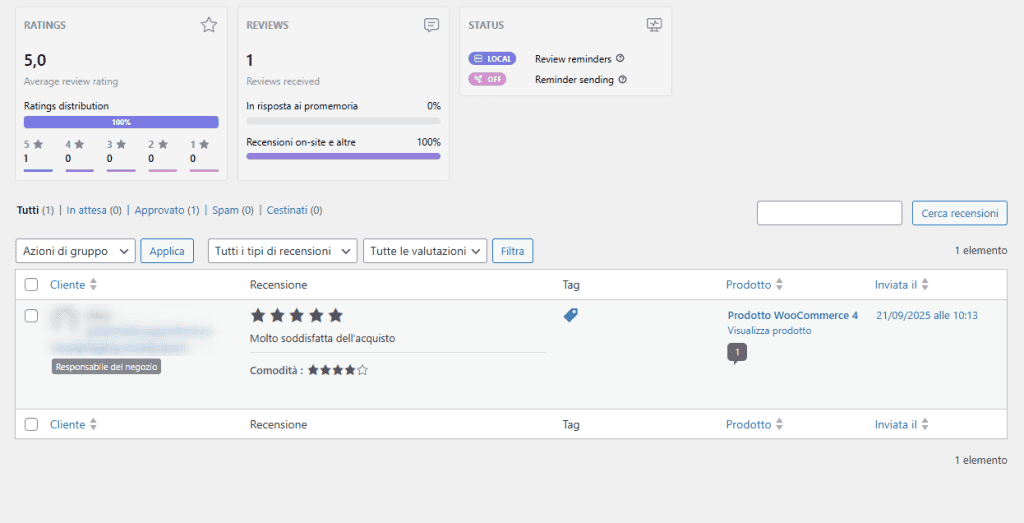
Task: Open Prodotto WooCommerce 4 link
Action: pyautogui.click(x=793, y=315)
